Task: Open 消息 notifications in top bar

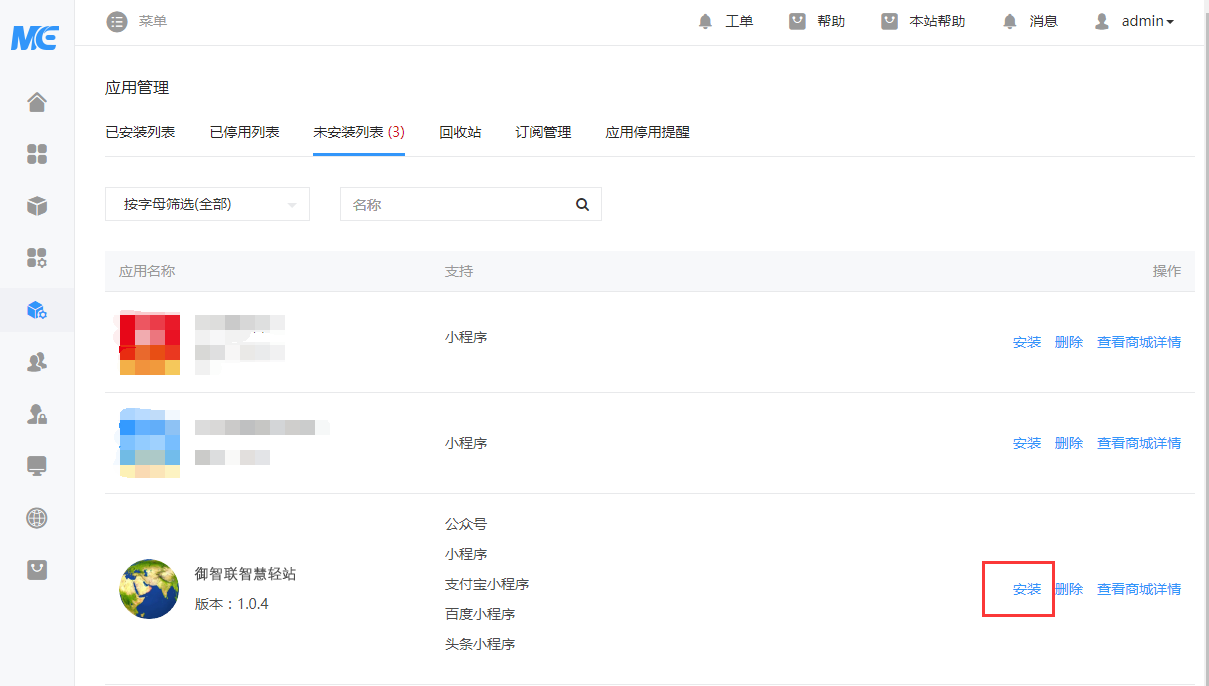Action: pyautogui.click(x=1030, y=21)
